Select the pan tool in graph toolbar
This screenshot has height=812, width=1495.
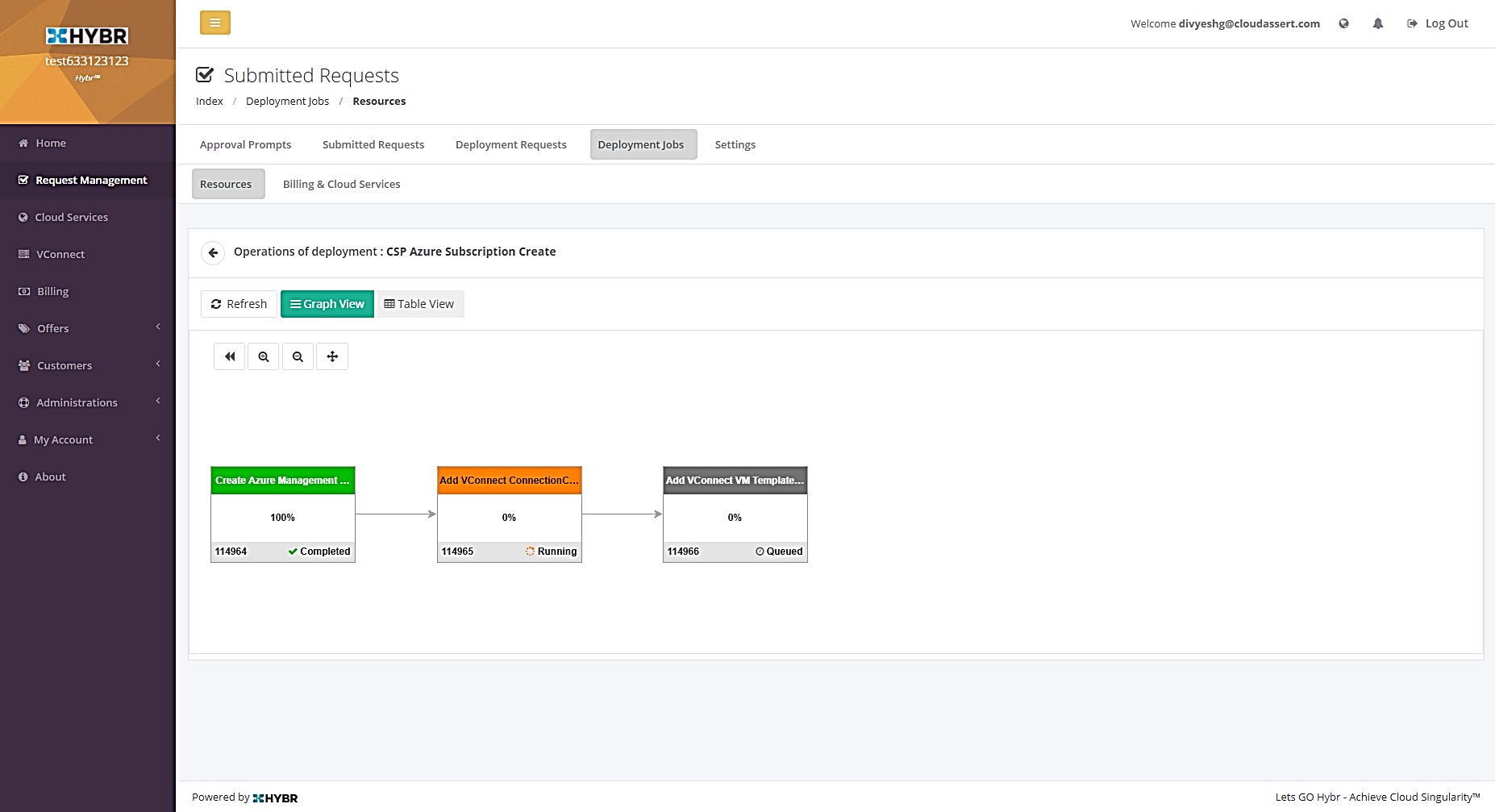[x=332, y=356]
